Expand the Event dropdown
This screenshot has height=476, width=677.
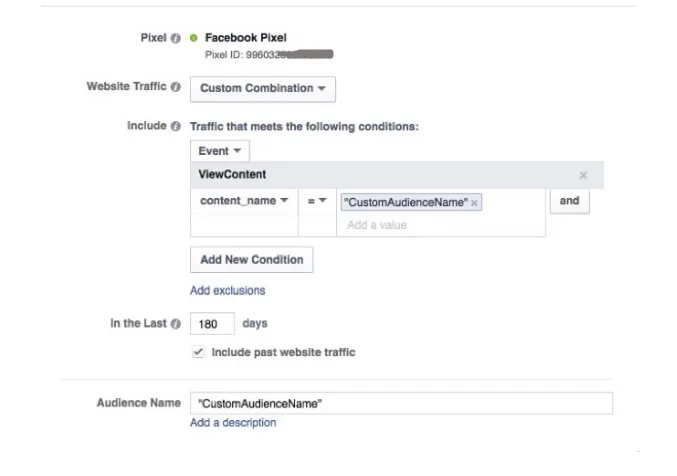[x=219, y=151]
